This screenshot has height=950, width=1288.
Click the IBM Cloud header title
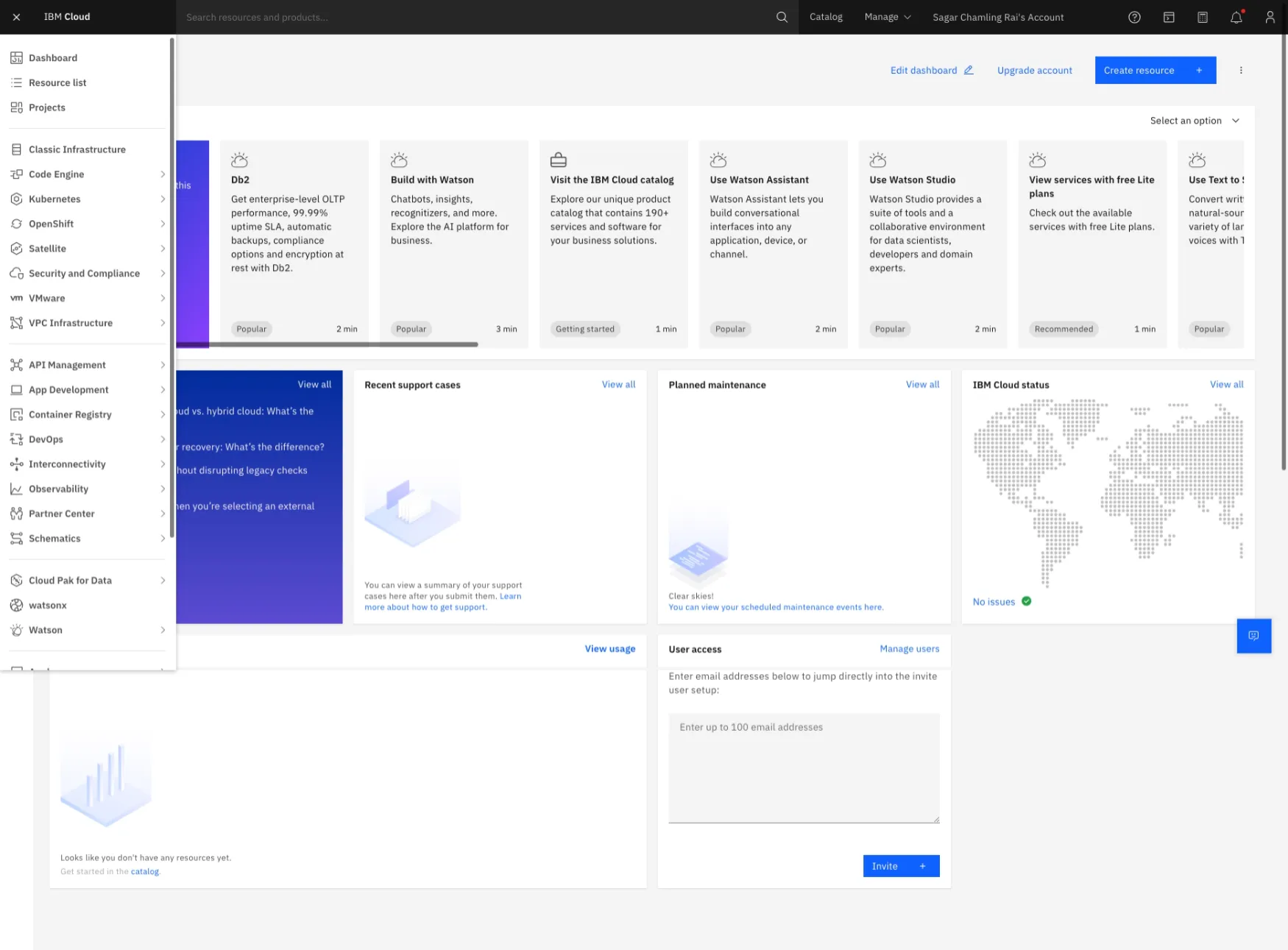pos(67,17)
